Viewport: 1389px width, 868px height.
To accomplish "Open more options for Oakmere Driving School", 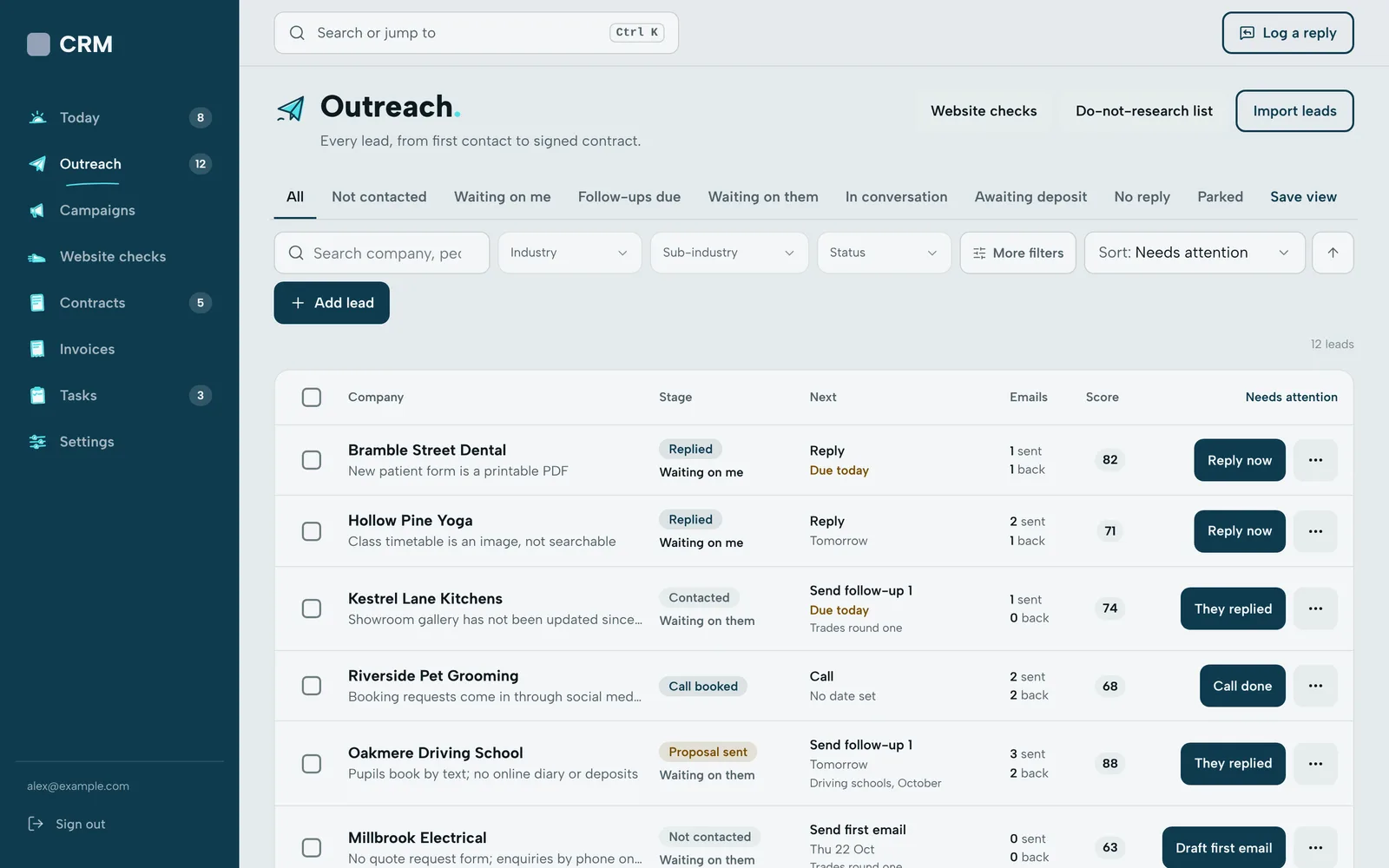I will tap(1315, 764).
